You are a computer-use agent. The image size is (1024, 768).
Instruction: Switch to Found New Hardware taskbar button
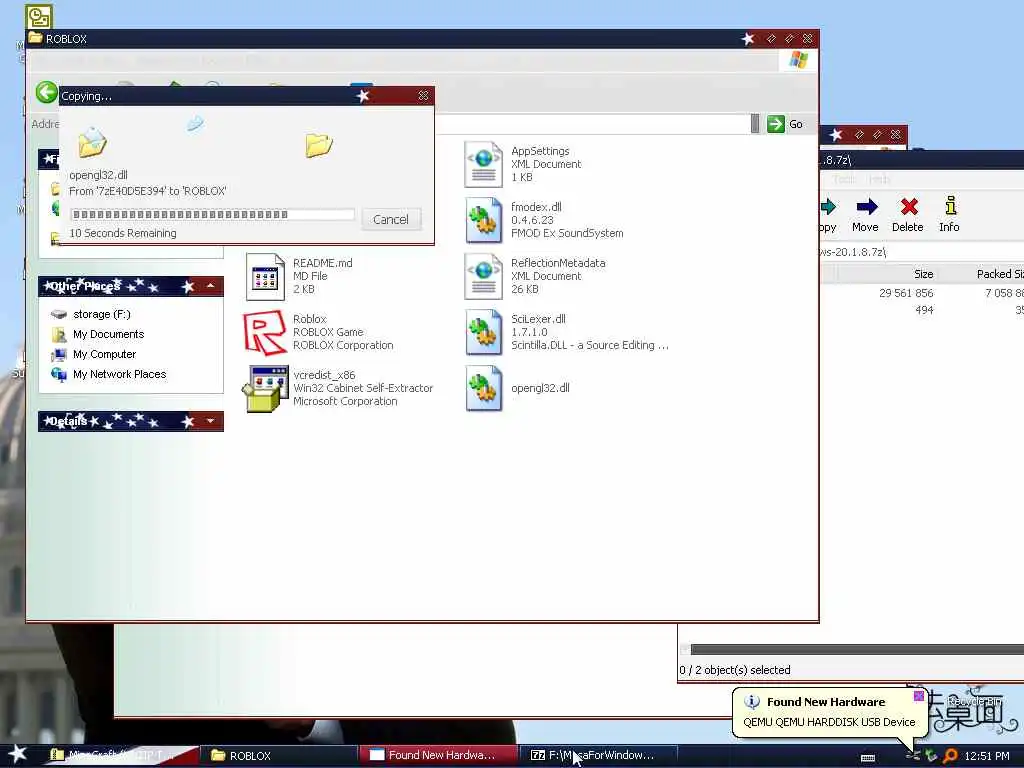click(439, 756)
